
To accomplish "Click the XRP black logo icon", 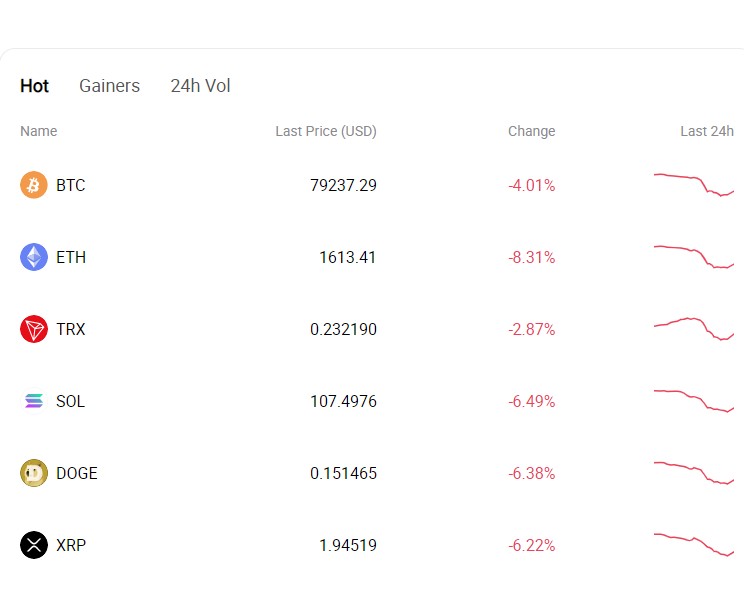I will pyautogui.click(x=34, y=545).
